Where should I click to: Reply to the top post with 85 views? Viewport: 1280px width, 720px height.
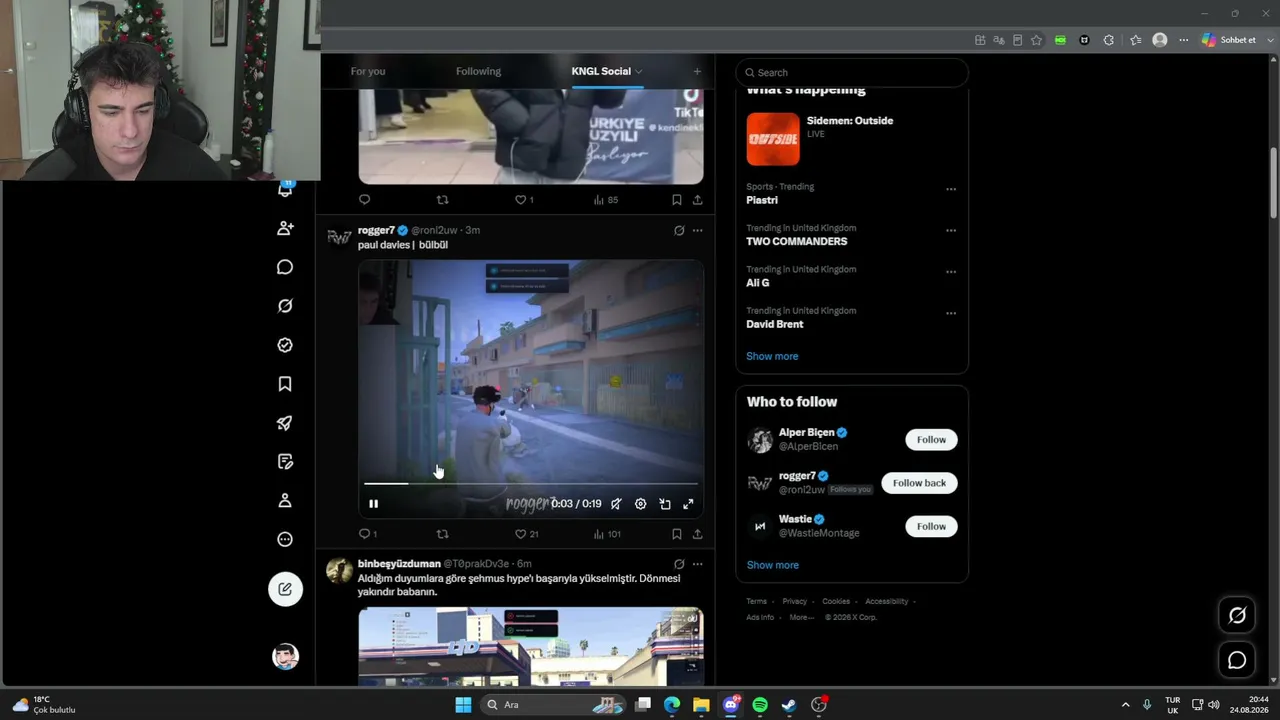[364, 200]
